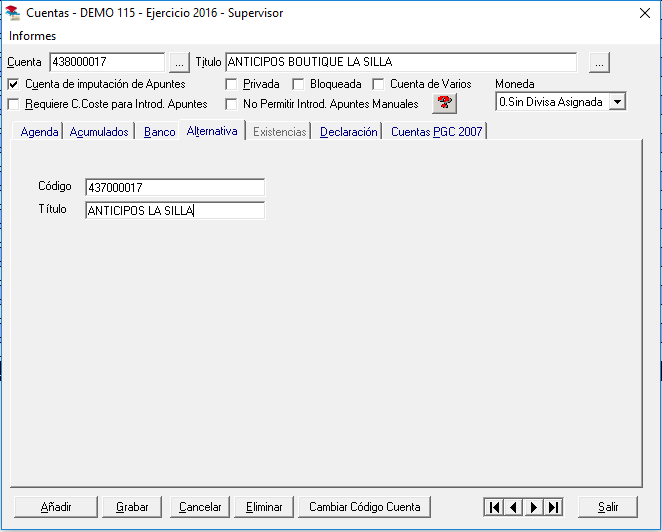Go to the previous account record
662x532 pixels.
pyautogui.click(x=514, y=507)
